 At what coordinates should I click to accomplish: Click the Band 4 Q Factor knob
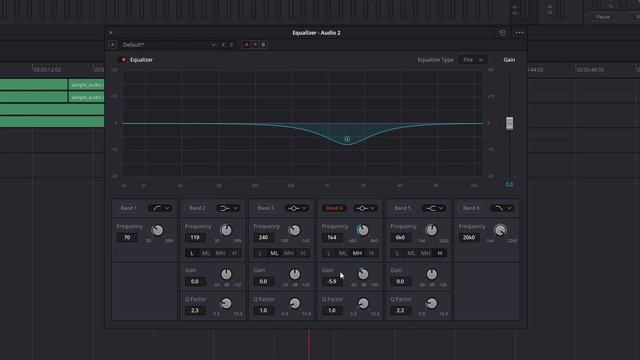363,303
